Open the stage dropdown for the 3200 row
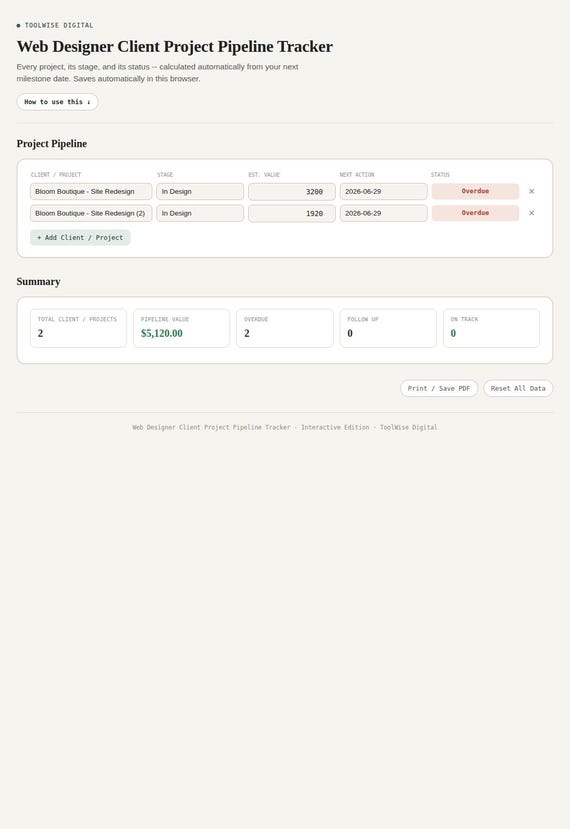570x829 pixels. click(200, 191)
